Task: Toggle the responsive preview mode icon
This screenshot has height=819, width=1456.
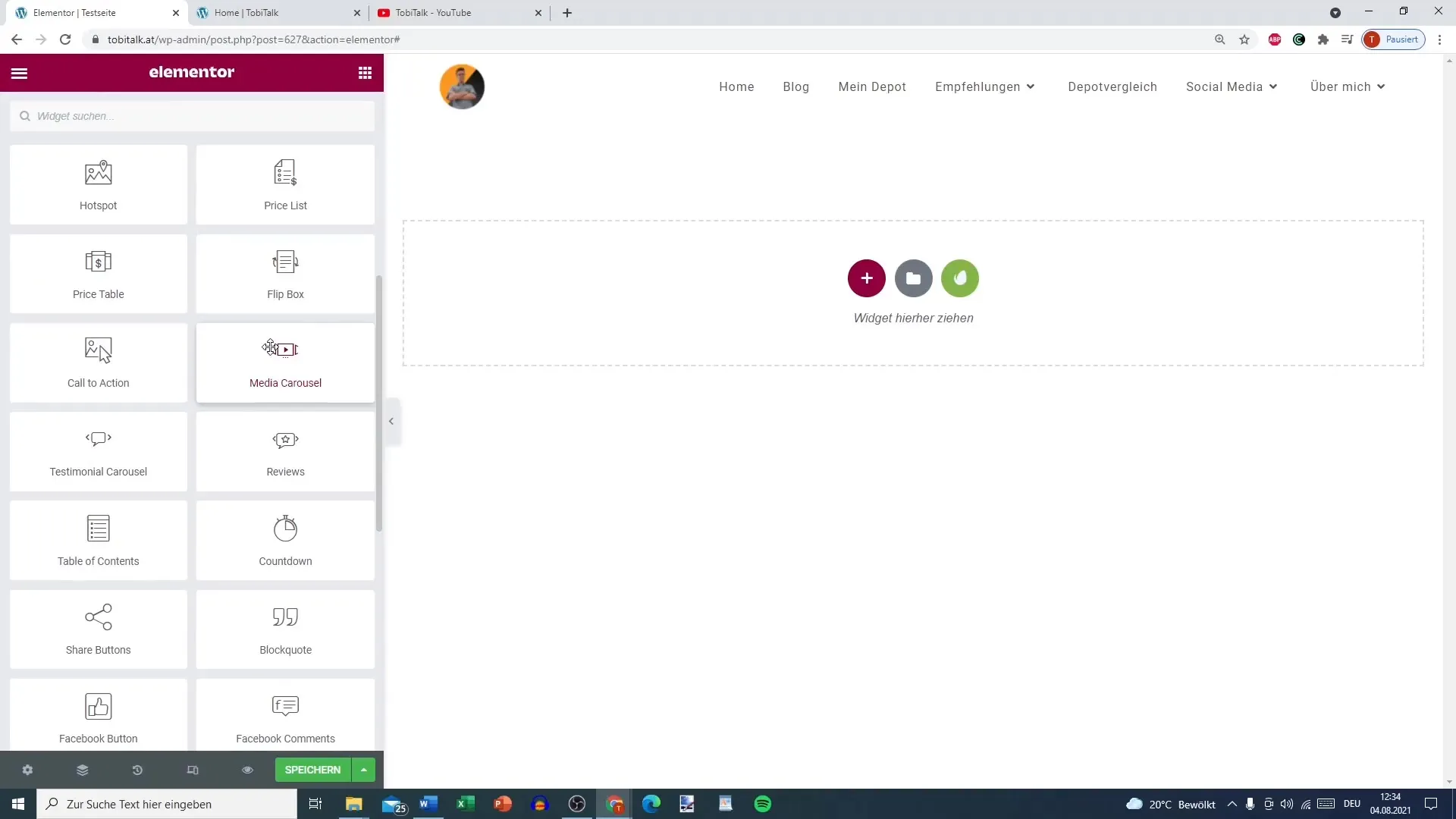Action: (x=192, y=770)
